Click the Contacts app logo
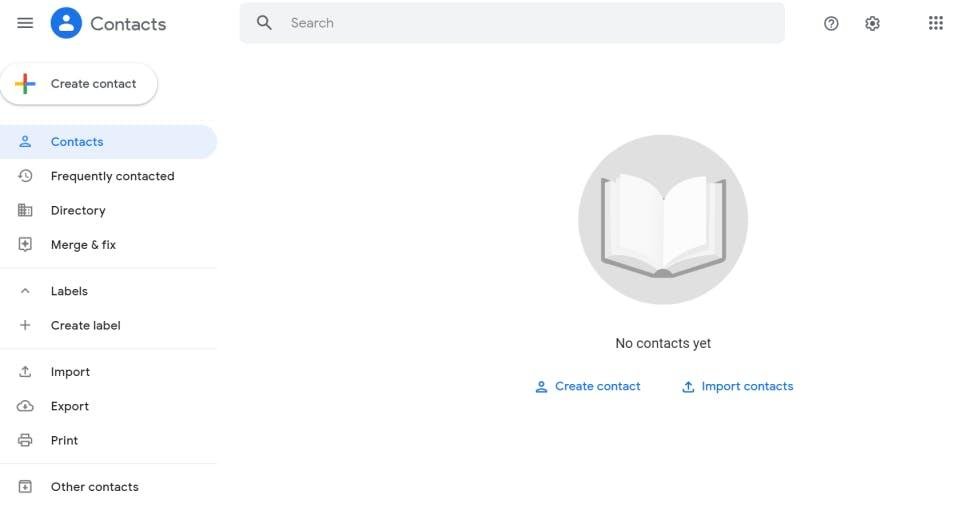Viewport: 960px width, 507px height. (x=66, y=23)
